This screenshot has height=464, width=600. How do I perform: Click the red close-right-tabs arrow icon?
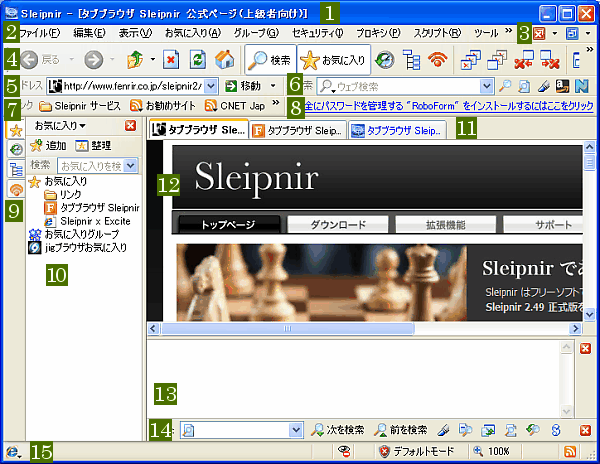(x=550, y=60)
